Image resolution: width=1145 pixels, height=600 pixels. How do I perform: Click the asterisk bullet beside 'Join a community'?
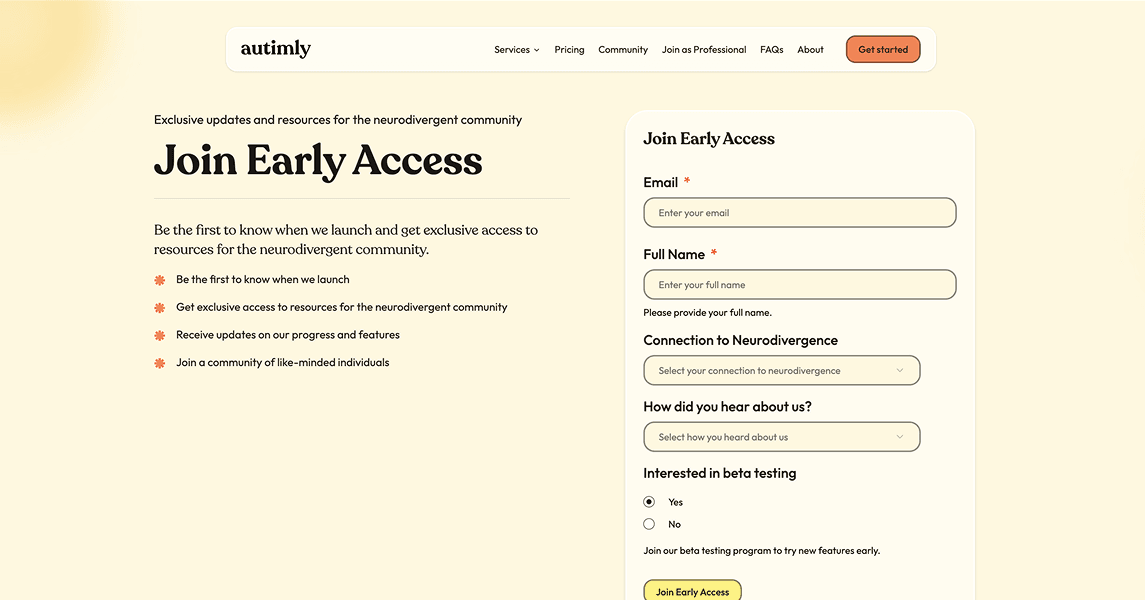coord(160,363)
